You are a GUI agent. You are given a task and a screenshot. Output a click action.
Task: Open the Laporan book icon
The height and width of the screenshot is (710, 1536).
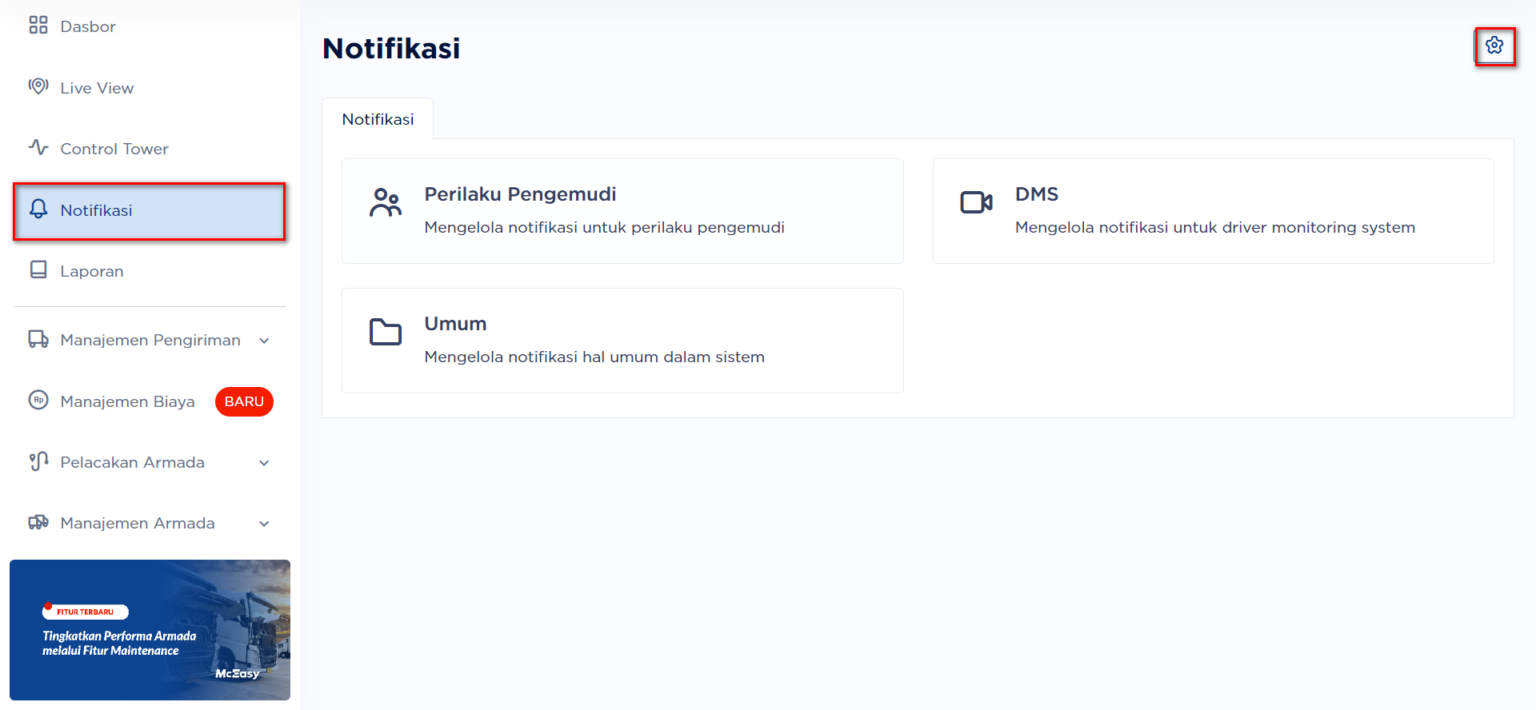pyautogui.click(x=38, y=270)
